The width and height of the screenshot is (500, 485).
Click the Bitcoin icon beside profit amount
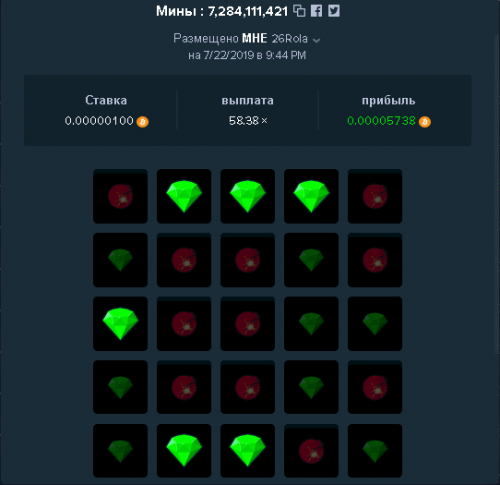pyautogui.click(x=425, y=122)
